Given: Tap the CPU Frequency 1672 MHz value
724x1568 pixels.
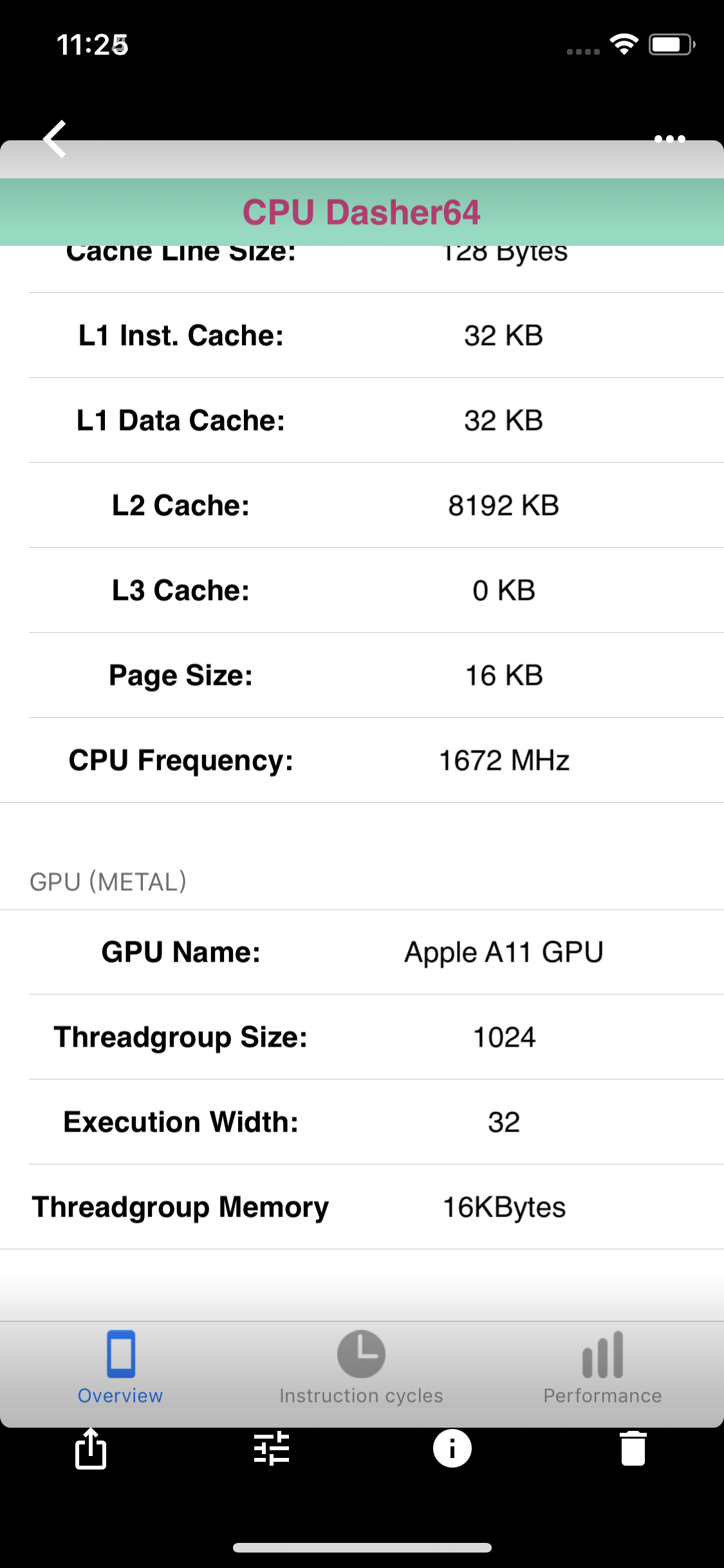Looking at the screenshot, I should point(504,760).
